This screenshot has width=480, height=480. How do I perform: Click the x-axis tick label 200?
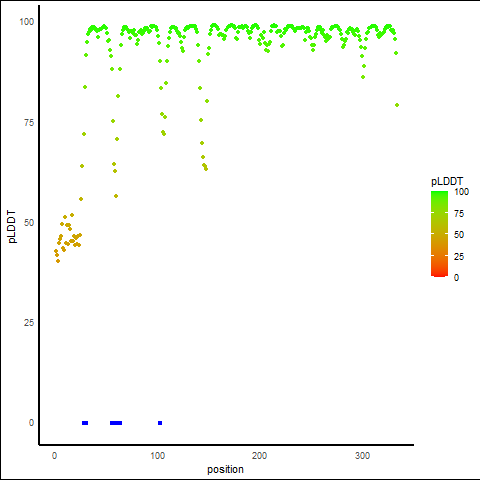pyautogui.click(x=259, y=456)
